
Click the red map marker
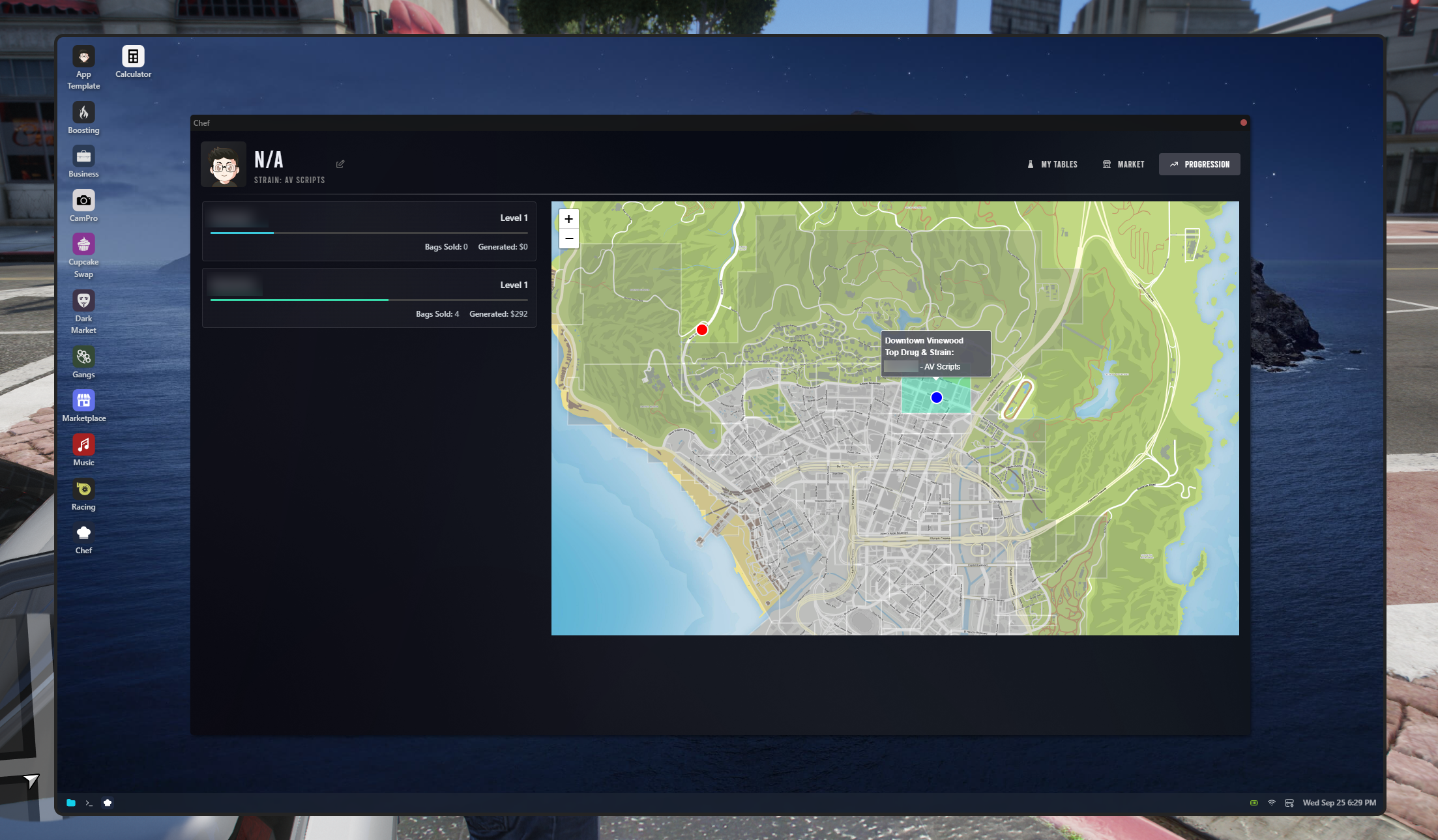click(x=702, y=330)
